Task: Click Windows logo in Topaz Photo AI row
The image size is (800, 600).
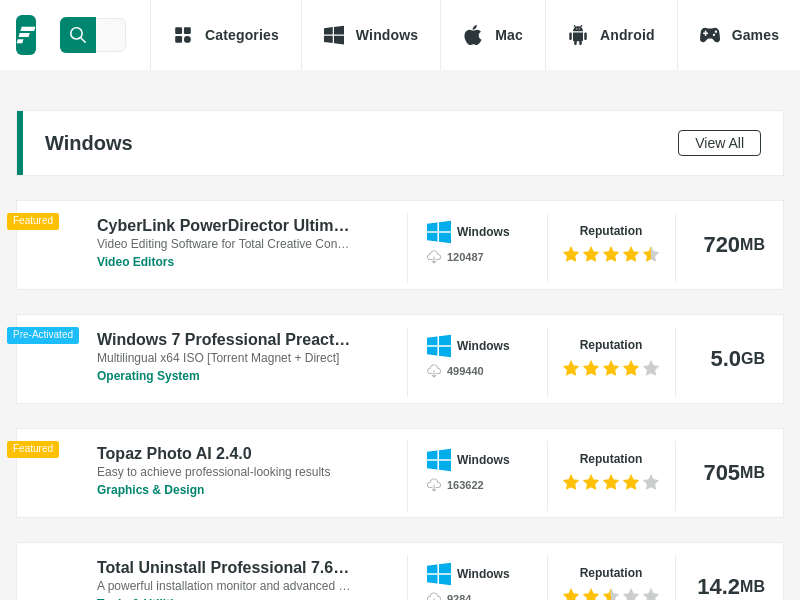Action: (x=439, y=460)
